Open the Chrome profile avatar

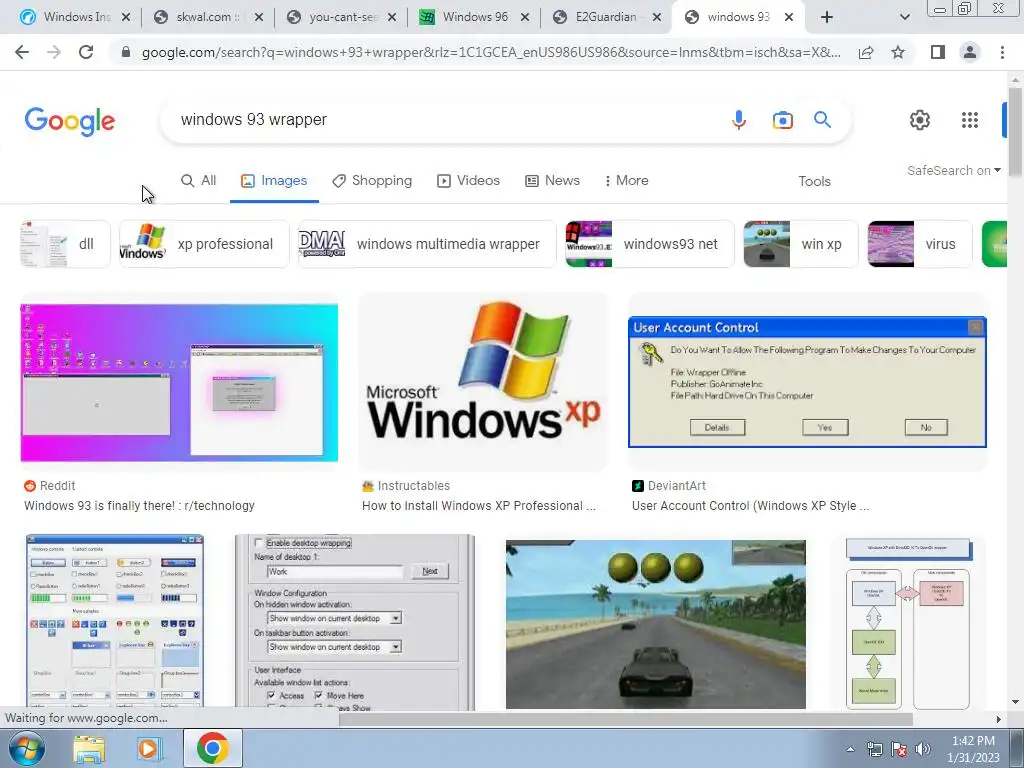pyautogui.click(x=970, y=52)
